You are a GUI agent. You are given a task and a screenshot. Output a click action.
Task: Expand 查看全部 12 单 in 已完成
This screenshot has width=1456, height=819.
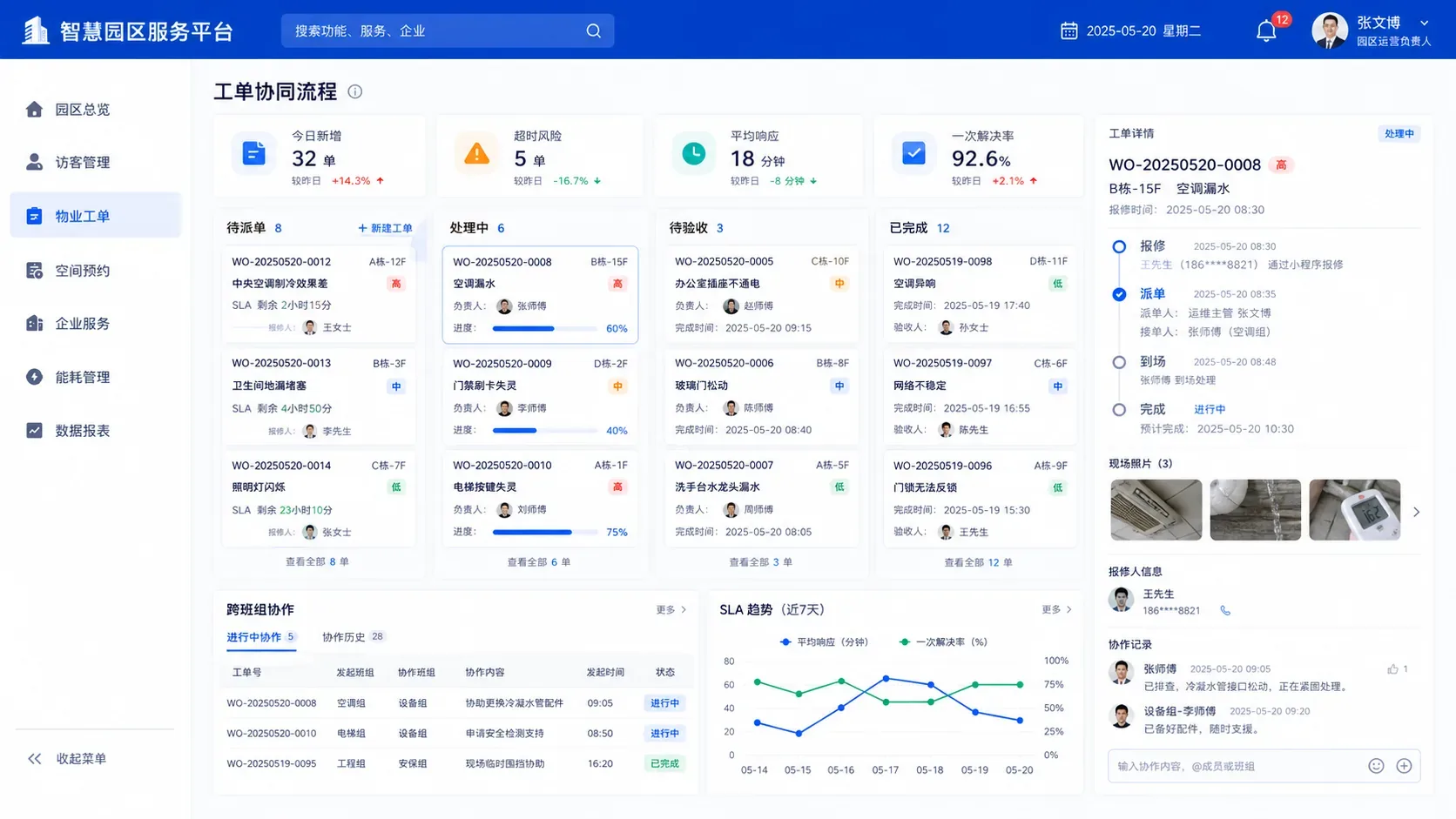978,562
